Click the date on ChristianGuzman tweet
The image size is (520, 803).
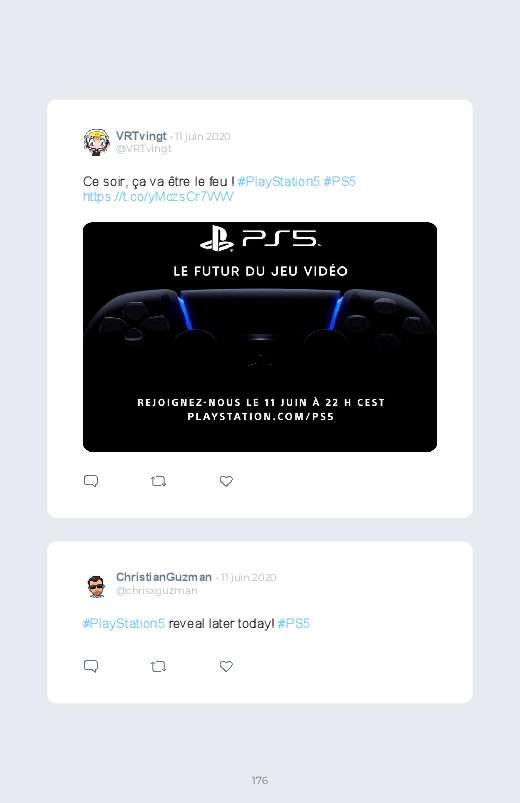[x=248, y=577]
